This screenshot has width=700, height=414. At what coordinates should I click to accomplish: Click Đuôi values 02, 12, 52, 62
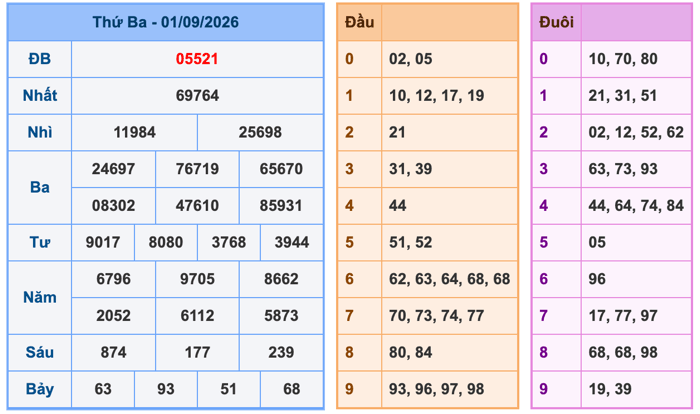[636, 132]
